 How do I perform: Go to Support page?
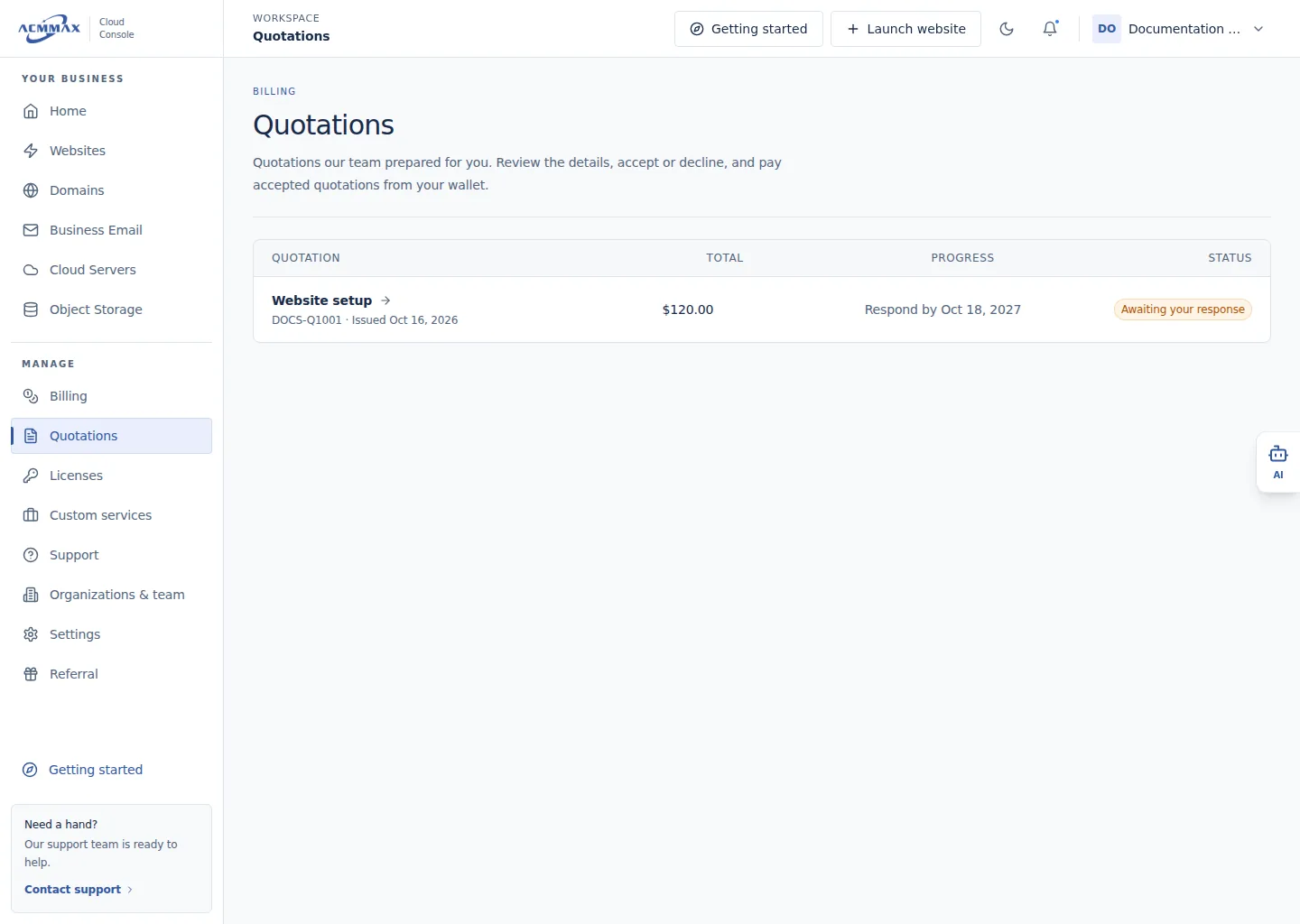[111, 555]
